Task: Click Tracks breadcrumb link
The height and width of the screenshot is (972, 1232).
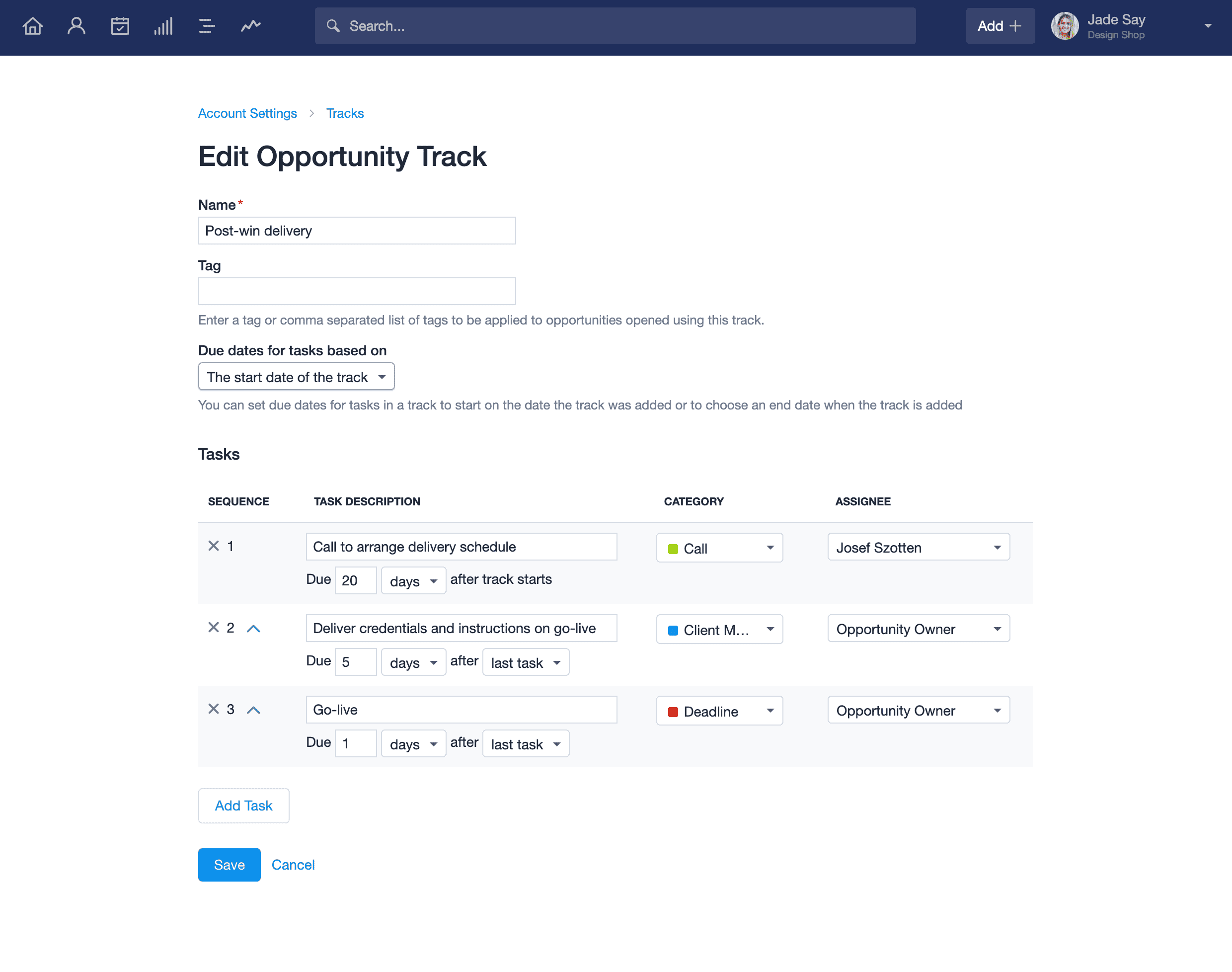Action: click(345, 113)
